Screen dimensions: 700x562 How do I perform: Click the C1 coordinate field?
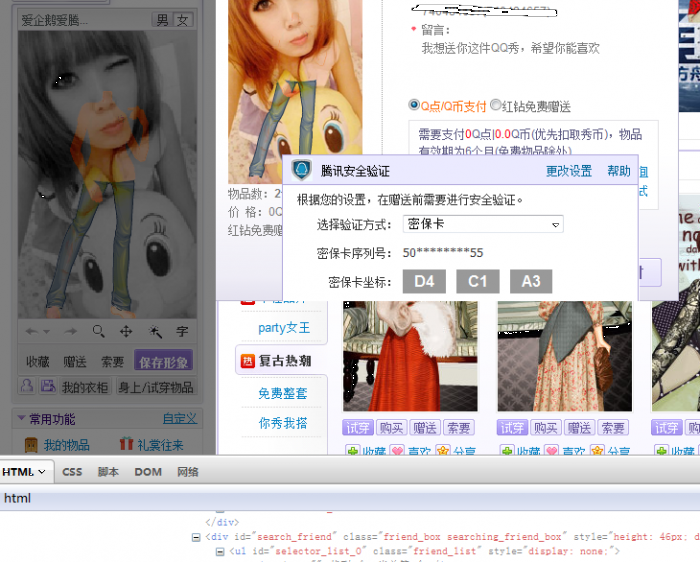point(478,281)
